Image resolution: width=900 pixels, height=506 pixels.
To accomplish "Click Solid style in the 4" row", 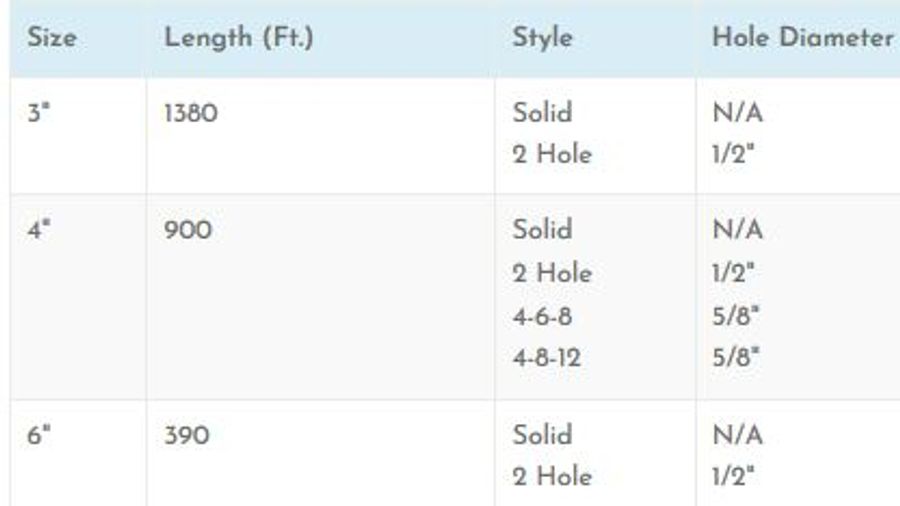I will click(542, 230).
